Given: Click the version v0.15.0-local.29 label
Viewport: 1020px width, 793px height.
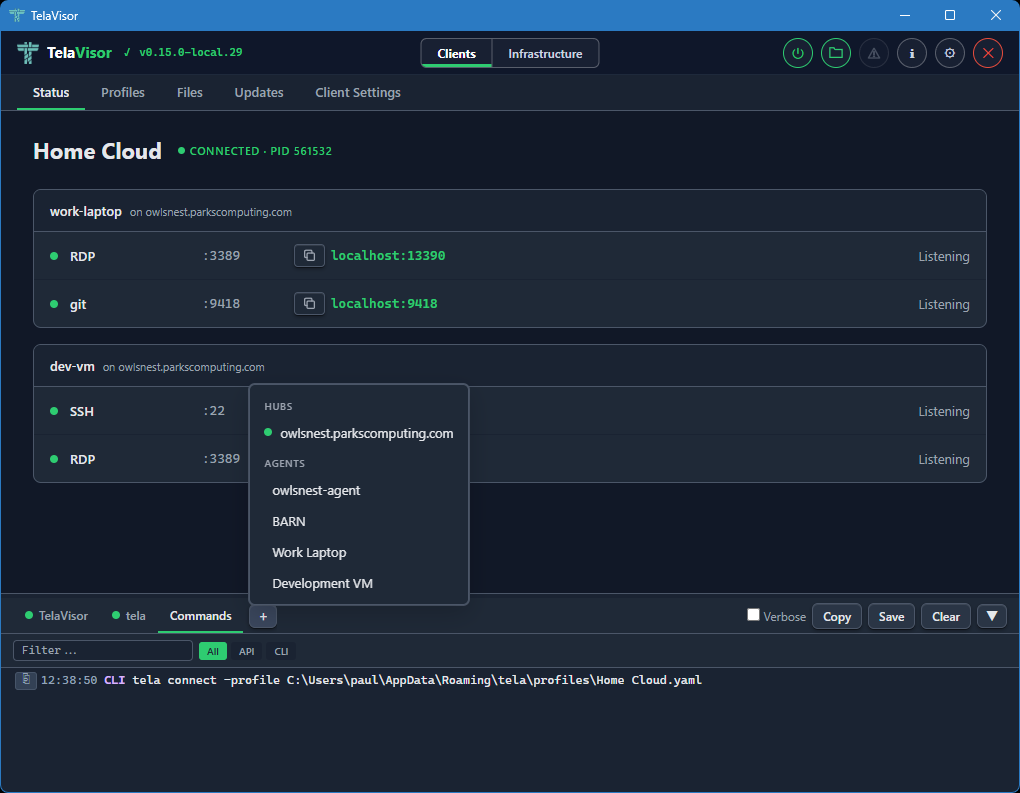Looking at the screenshot, I should coord(191,52).
